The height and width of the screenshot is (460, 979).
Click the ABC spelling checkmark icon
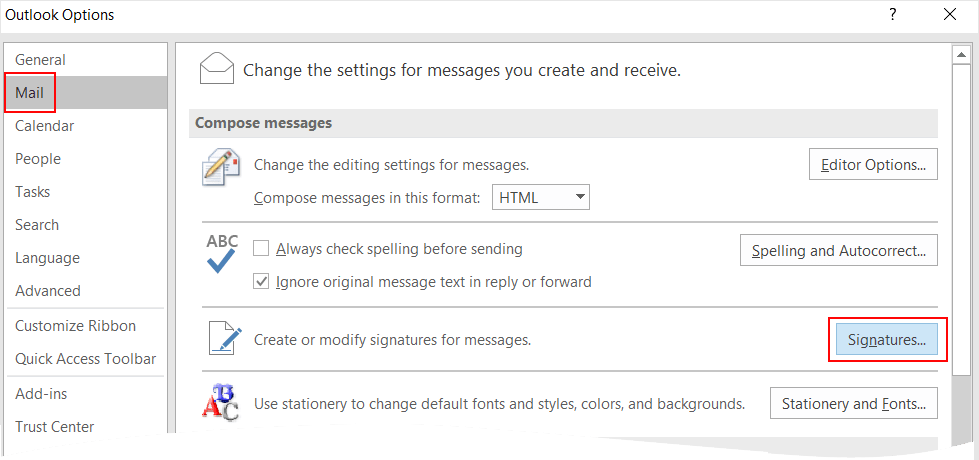point(221,252)
